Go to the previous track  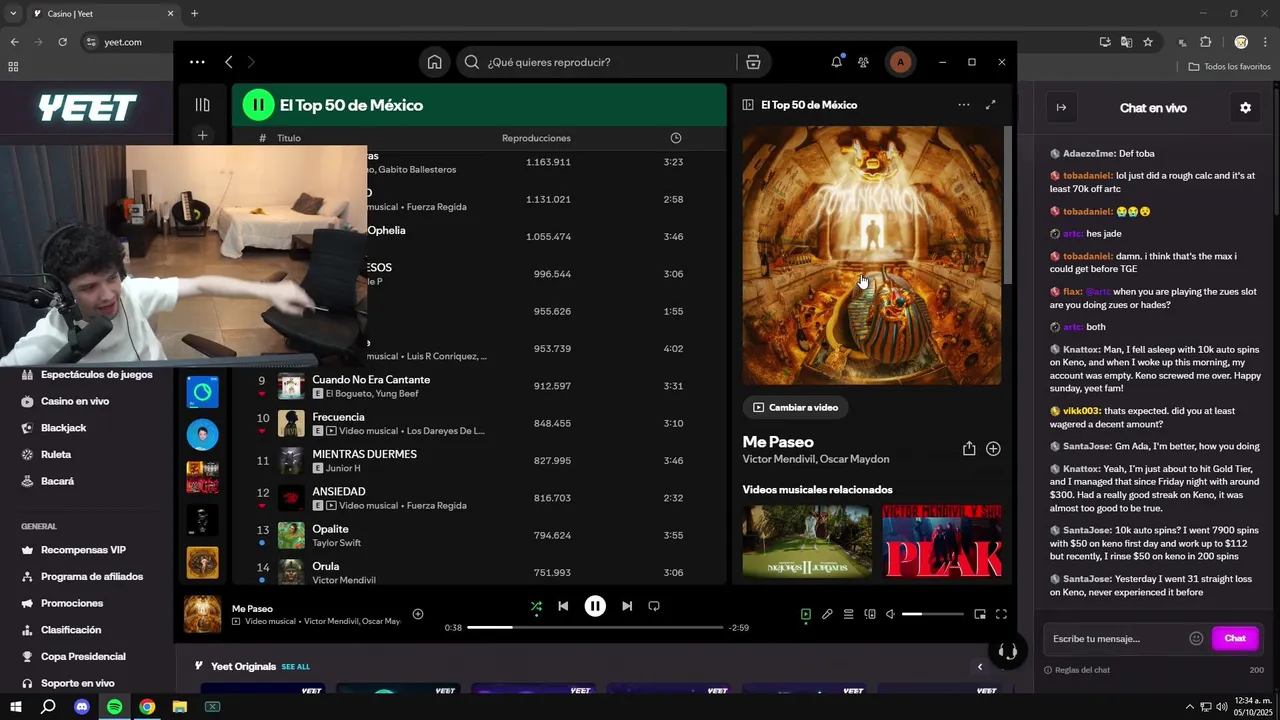(x=563, y=606)
